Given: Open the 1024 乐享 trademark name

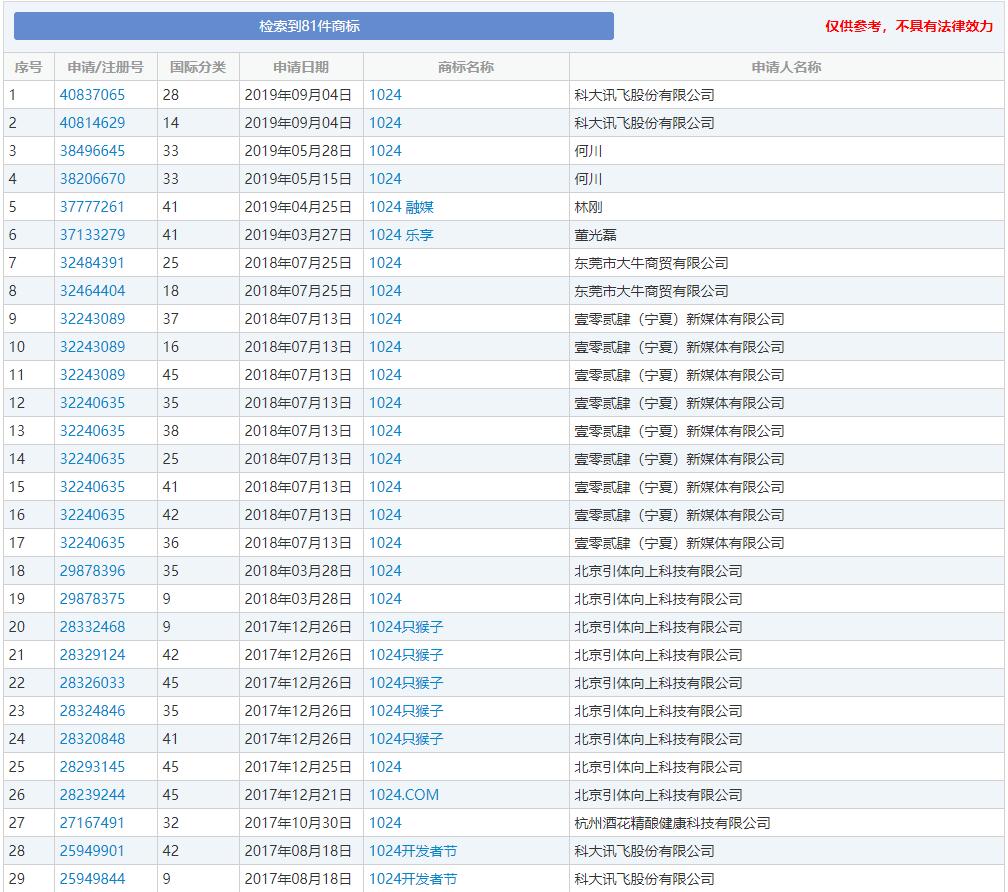Looking at the screenshot, I should [x=401, y=235].
